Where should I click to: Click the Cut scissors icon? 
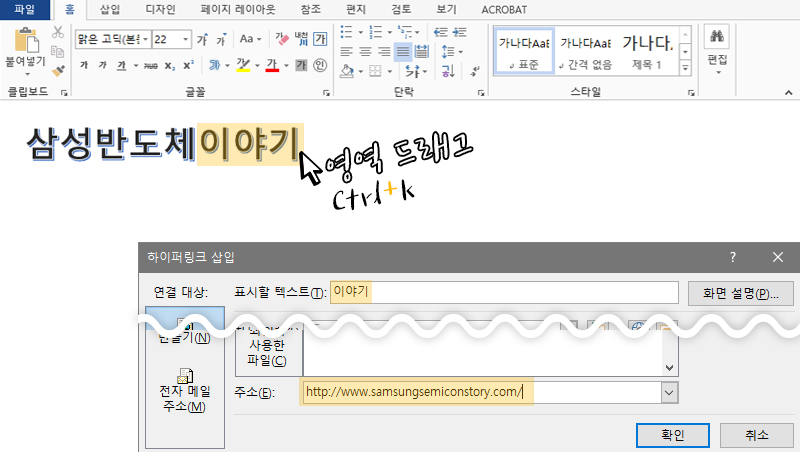coord(58,33)
